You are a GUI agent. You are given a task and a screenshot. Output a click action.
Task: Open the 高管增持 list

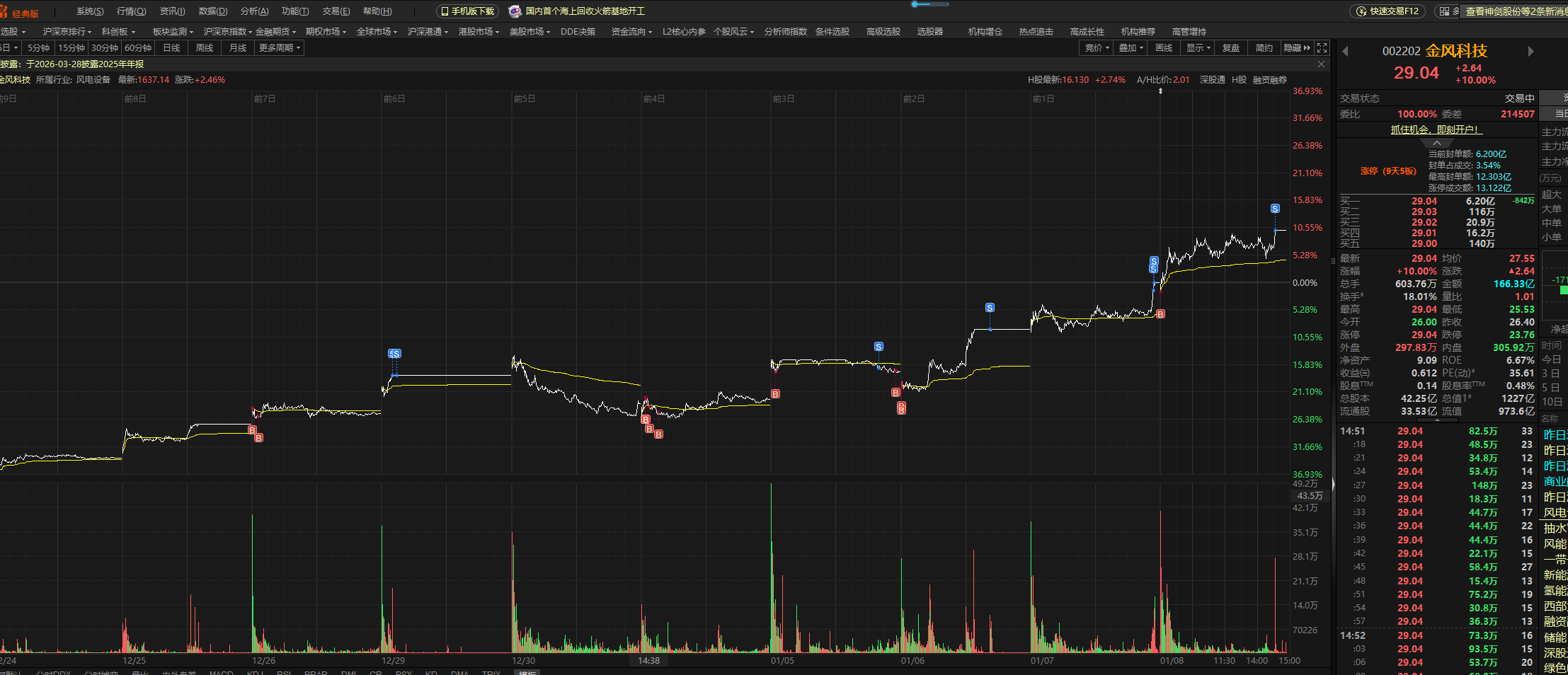1189,32
